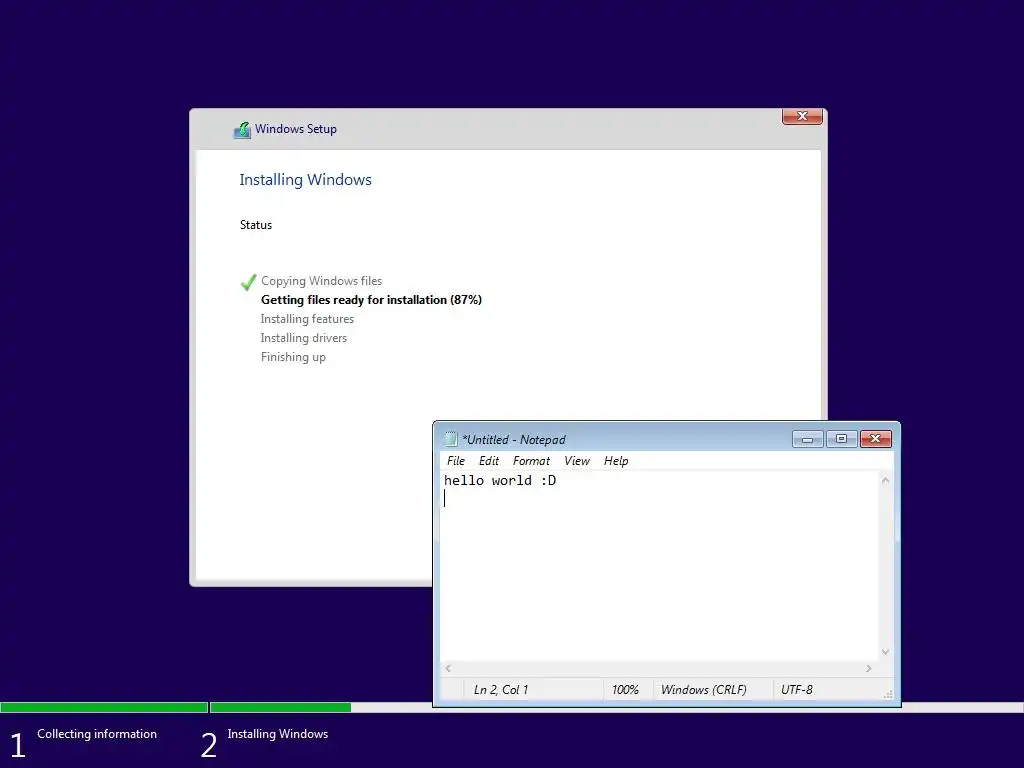Click the Notepad resize grip corner
1024x768 pixels.
(x=888, y=694)
